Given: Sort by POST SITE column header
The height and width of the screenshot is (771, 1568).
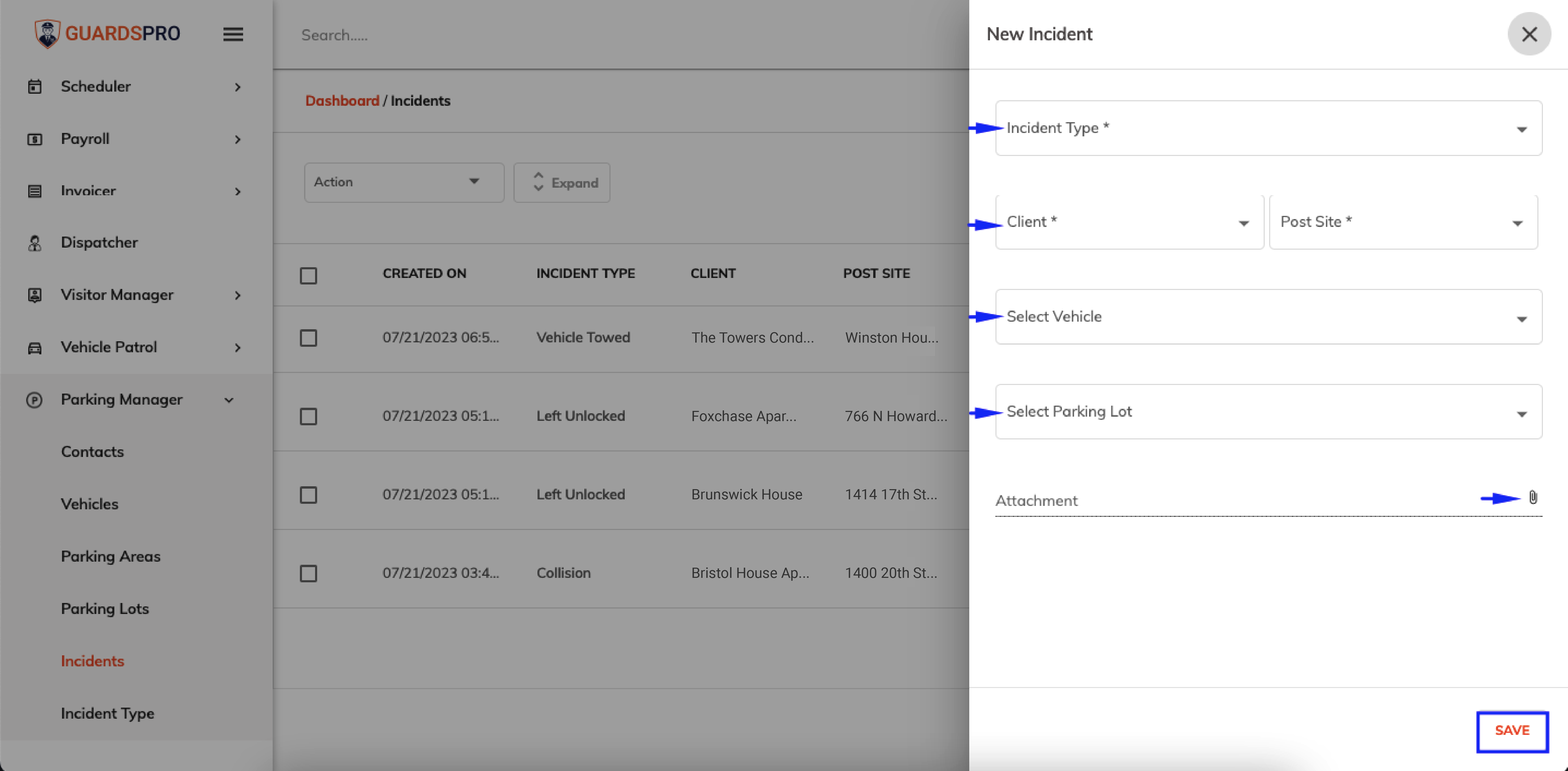Looking at the screenshot, I should 877,274.
